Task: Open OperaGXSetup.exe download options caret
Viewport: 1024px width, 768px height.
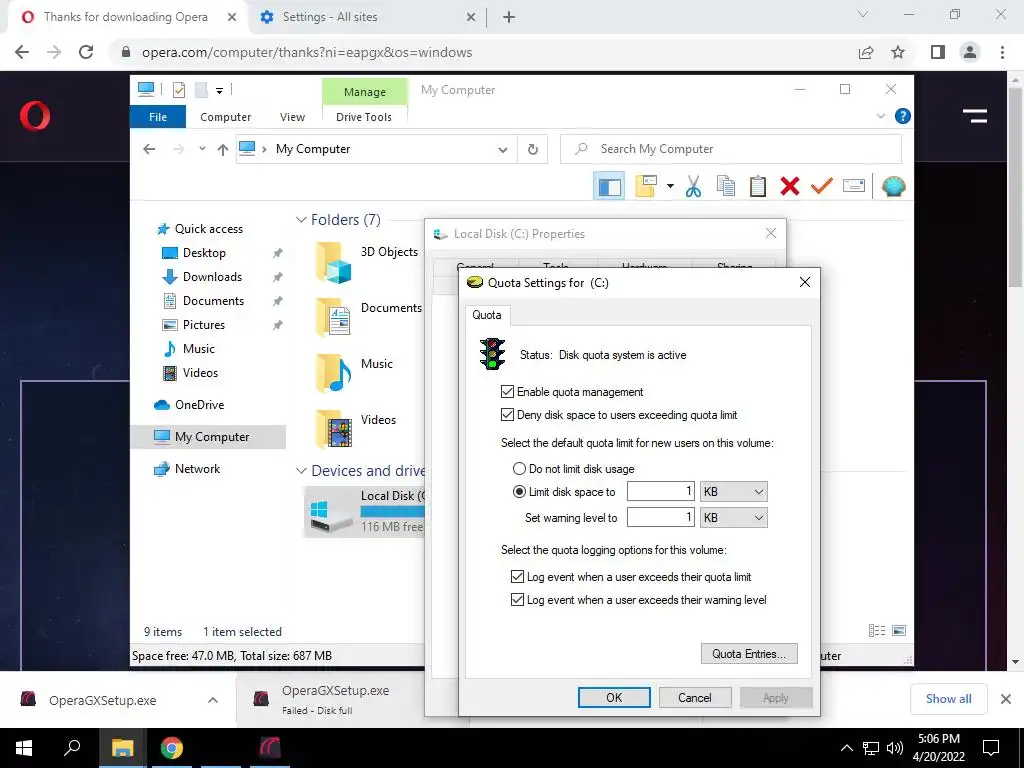Action: [213, 700]
